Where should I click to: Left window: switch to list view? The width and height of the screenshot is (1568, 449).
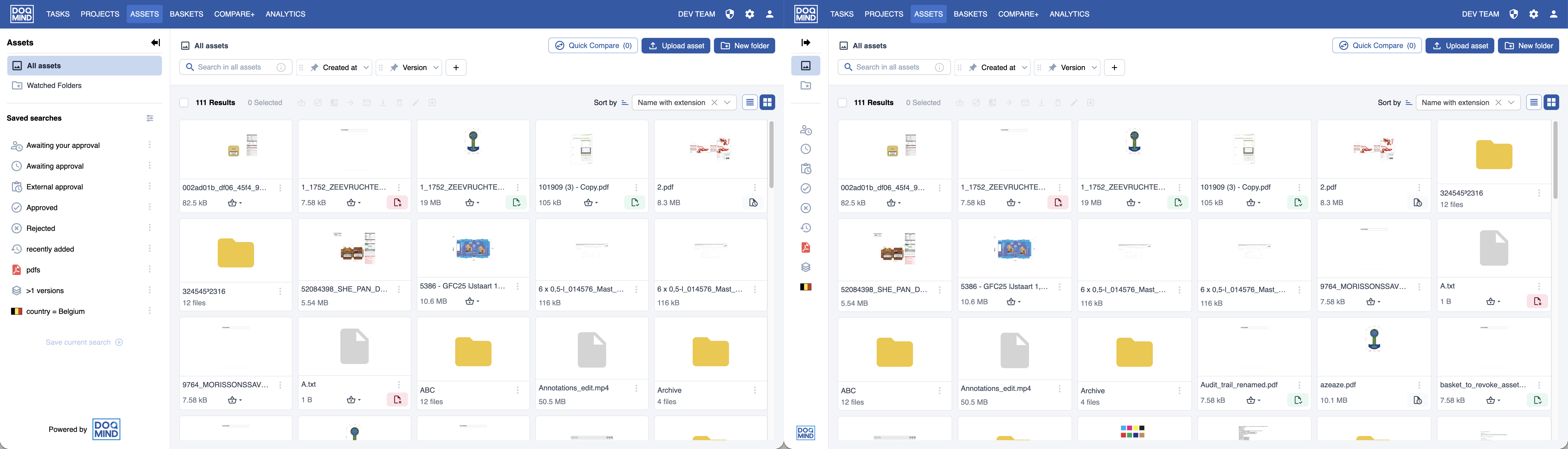pyautogui.click(x=750, y=103)
